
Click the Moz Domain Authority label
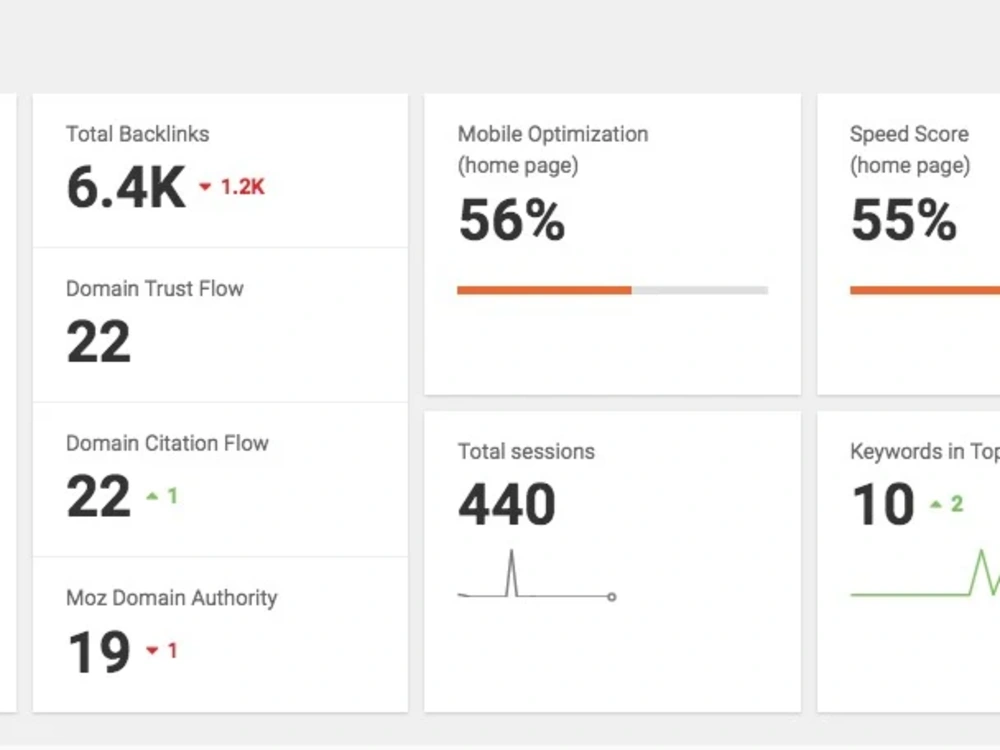tap(172, 598)
